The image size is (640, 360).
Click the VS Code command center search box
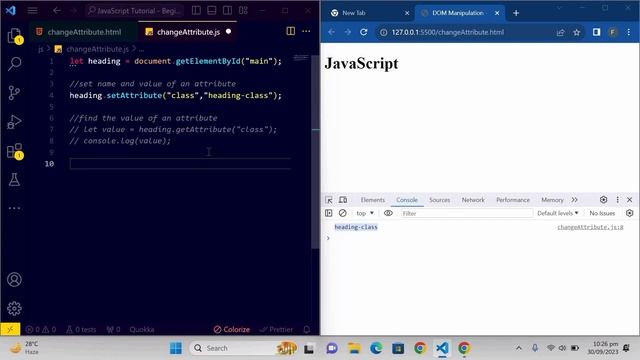134,11
